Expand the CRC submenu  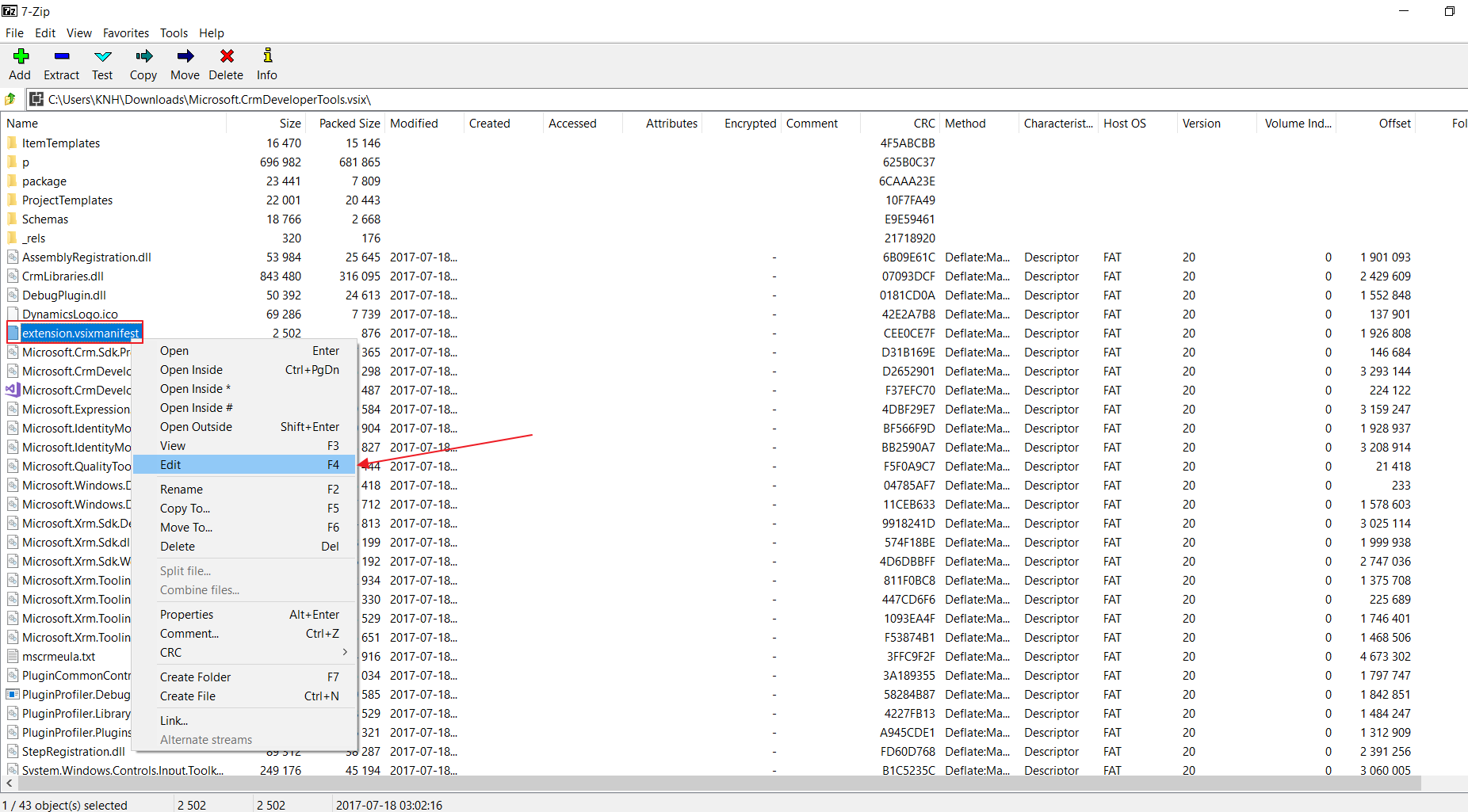tap(244, 653)
